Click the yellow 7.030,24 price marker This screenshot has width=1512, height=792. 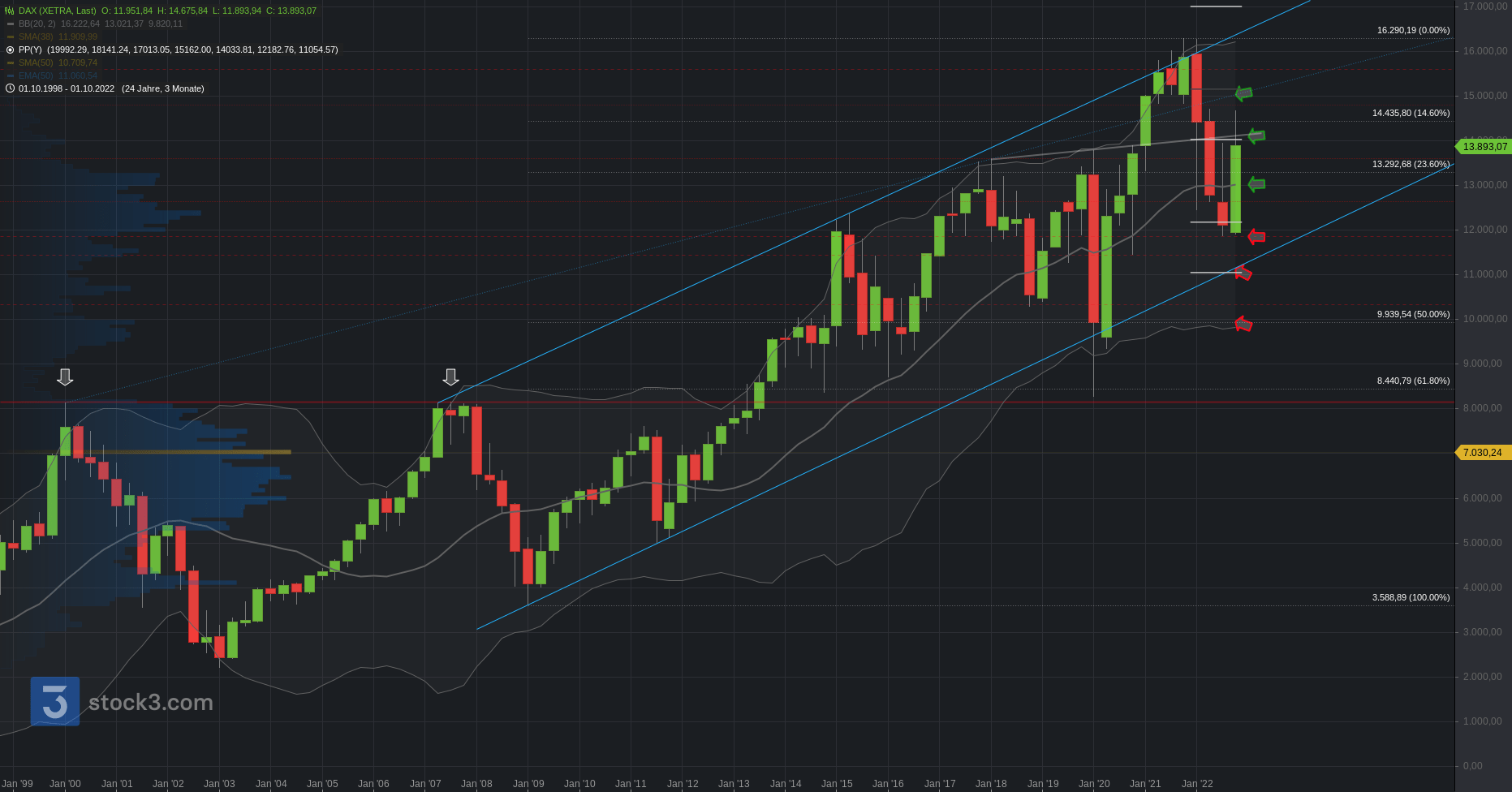coord(1482,453)
